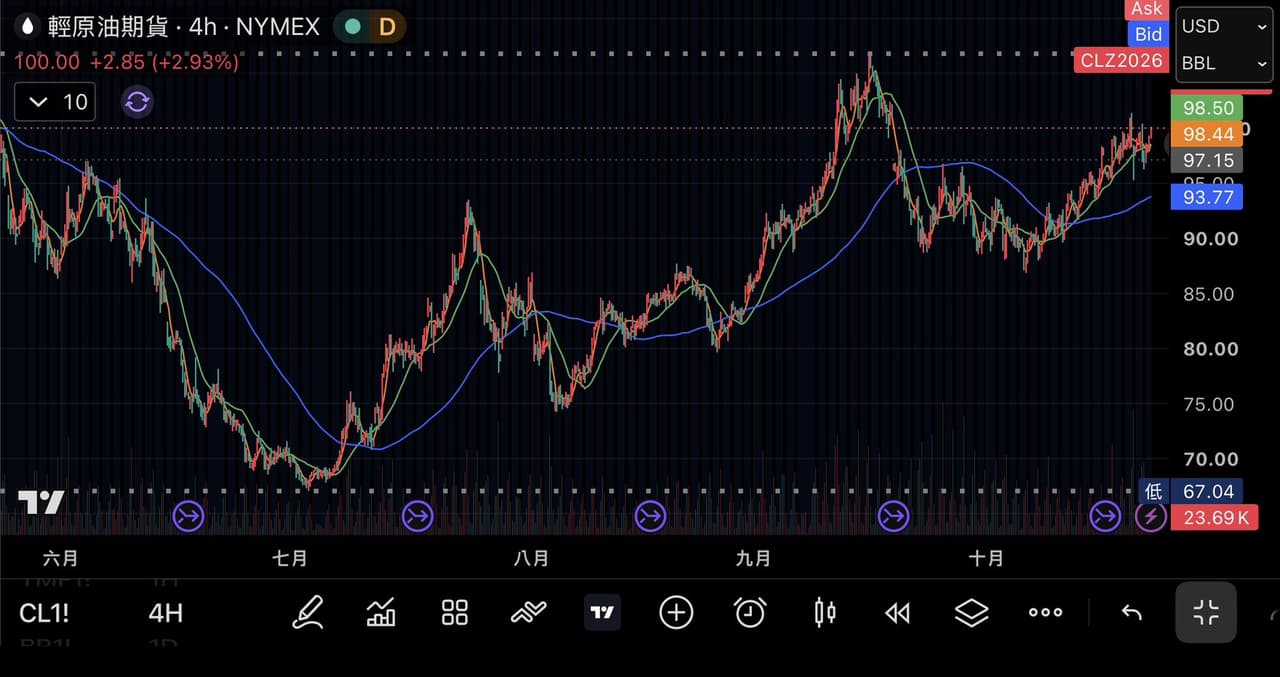Tap the four-square grid layout icon
The width and height of the screenshot is (1280, 677).
pyautogui.click(x=455, y=612)
